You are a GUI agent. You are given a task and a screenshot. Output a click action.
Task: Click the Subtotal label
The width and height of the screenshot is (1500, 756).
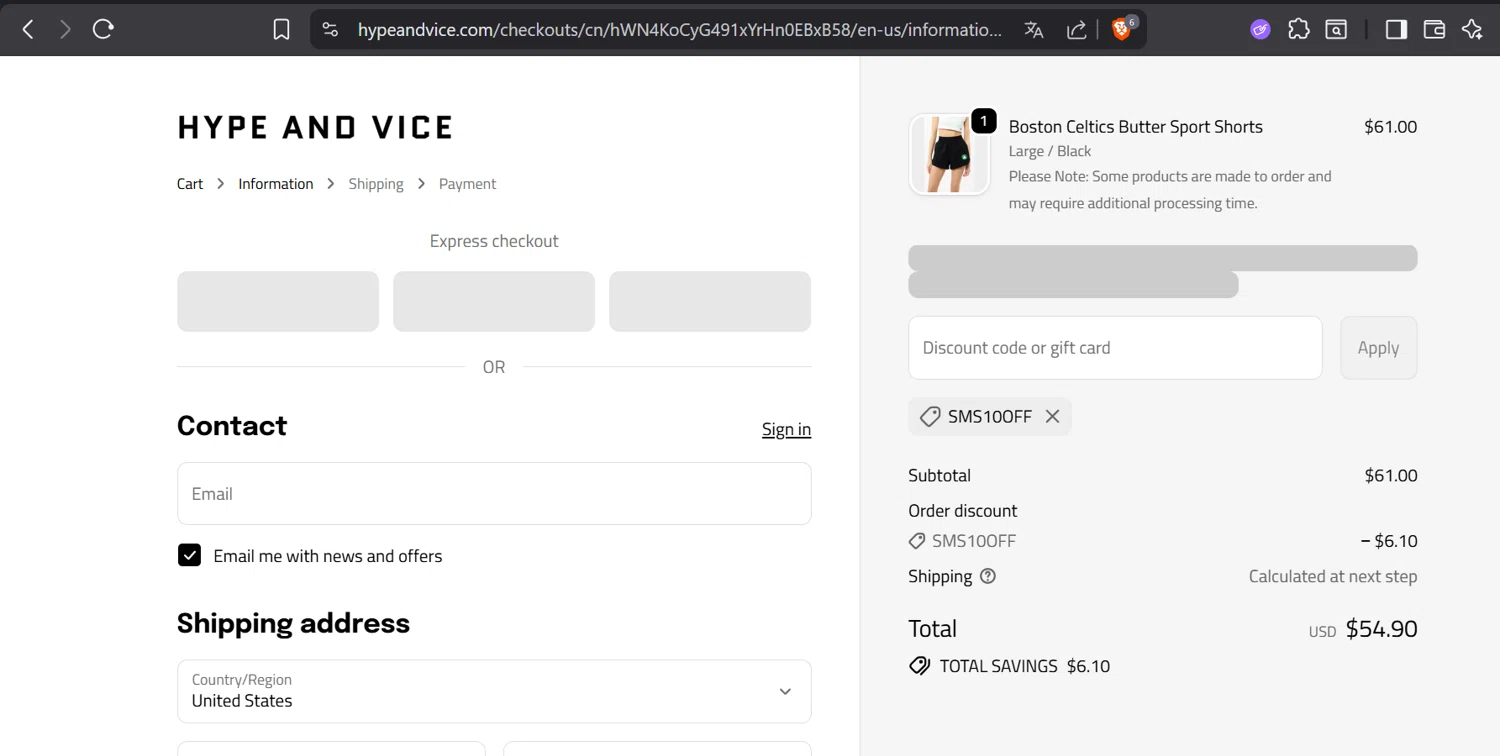939,475
